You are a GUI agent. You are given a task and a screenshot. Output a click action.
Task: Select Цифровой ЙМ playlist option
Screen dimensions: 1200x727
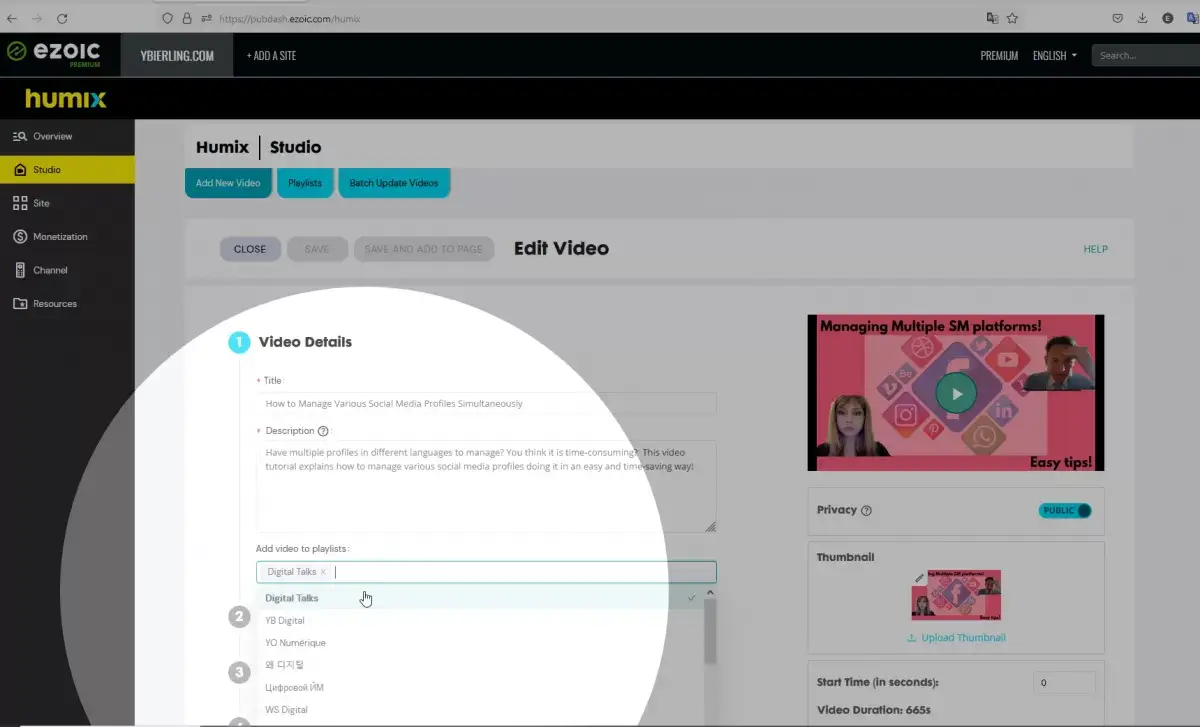pyautogui.click(x=480, y=688)
